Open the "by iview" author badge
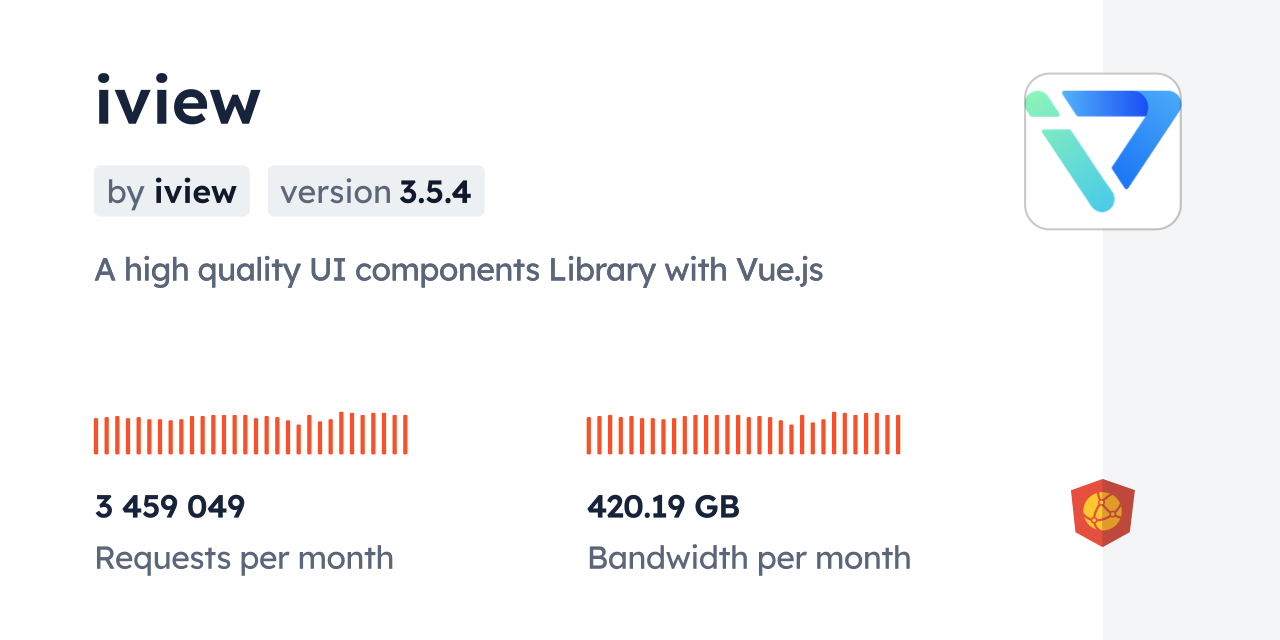 tap(172, 191)
